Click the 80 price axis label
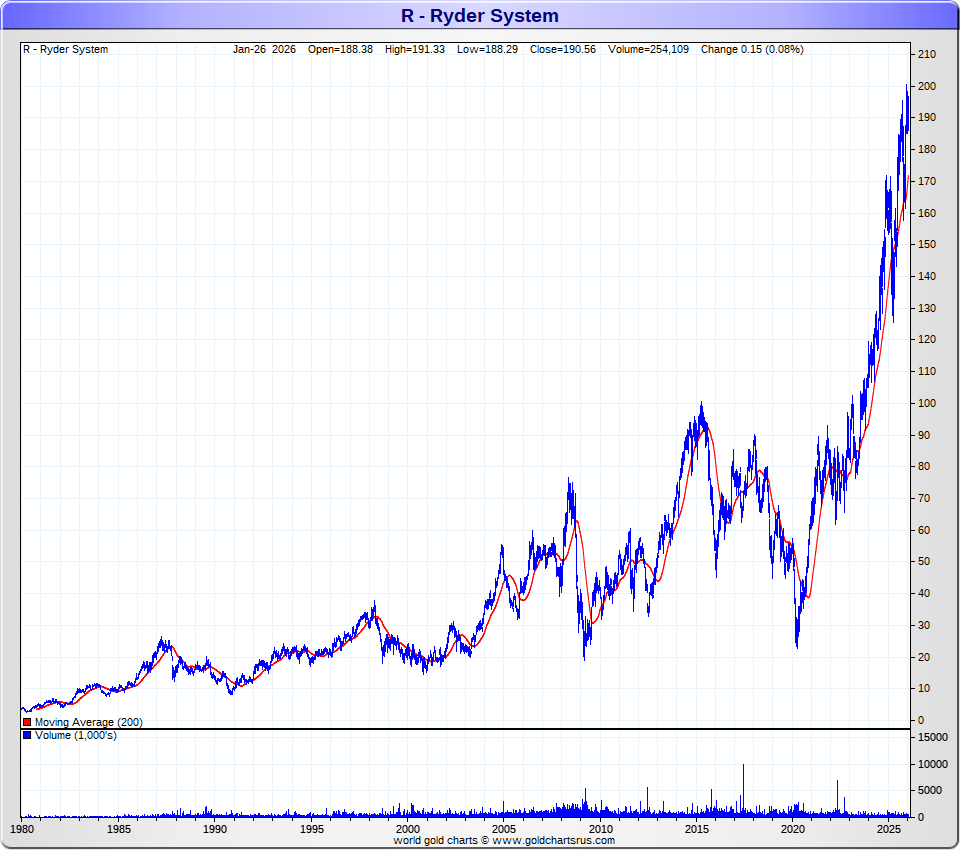960x850 pixels. click(924, 466)
